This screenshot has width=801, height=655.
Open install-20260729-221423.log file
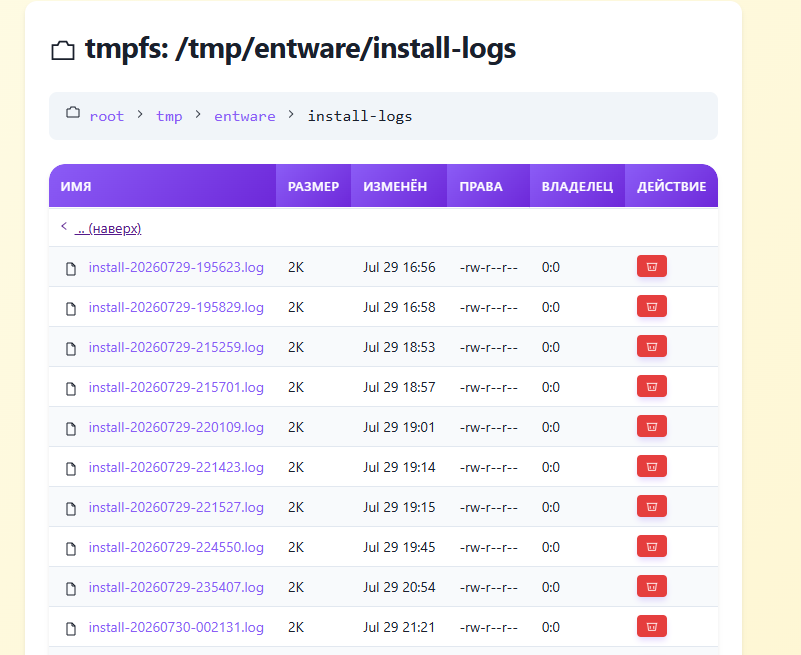pos(176,467)
